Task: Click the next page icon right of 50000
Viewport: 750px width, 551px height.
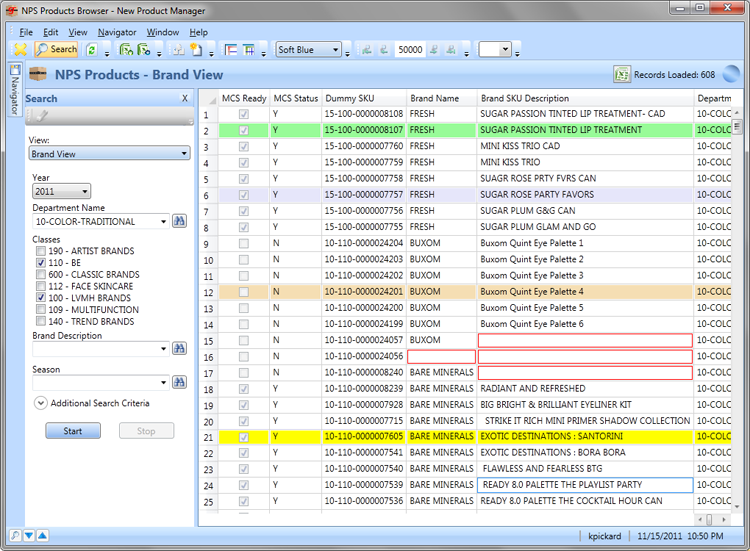Action: click(x=434, y=49)
